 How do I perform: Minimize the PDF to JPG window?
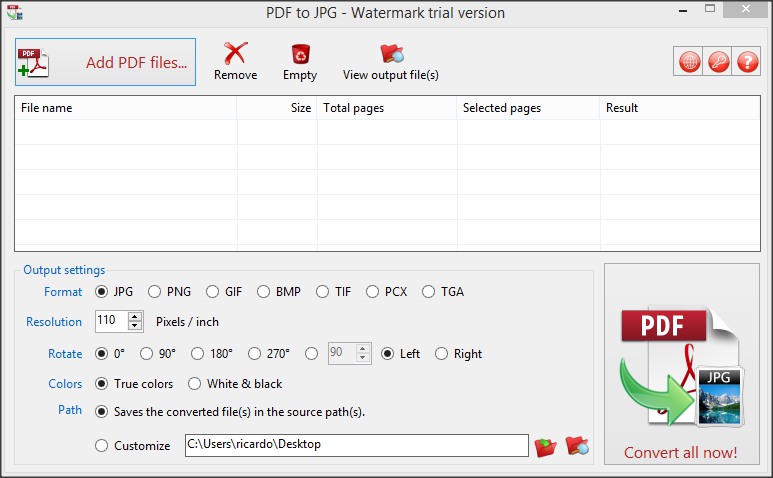pyautogui.click(x=683, y=10)
